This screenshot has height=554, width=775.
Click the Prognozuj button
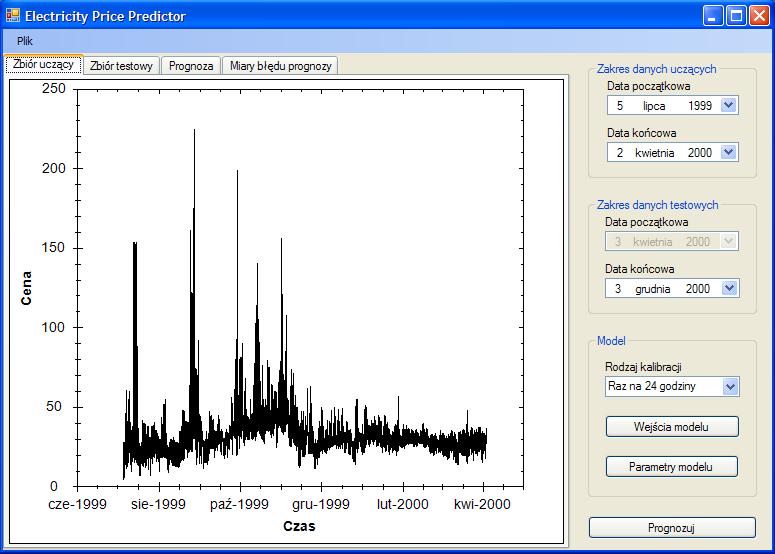[672, 528]
